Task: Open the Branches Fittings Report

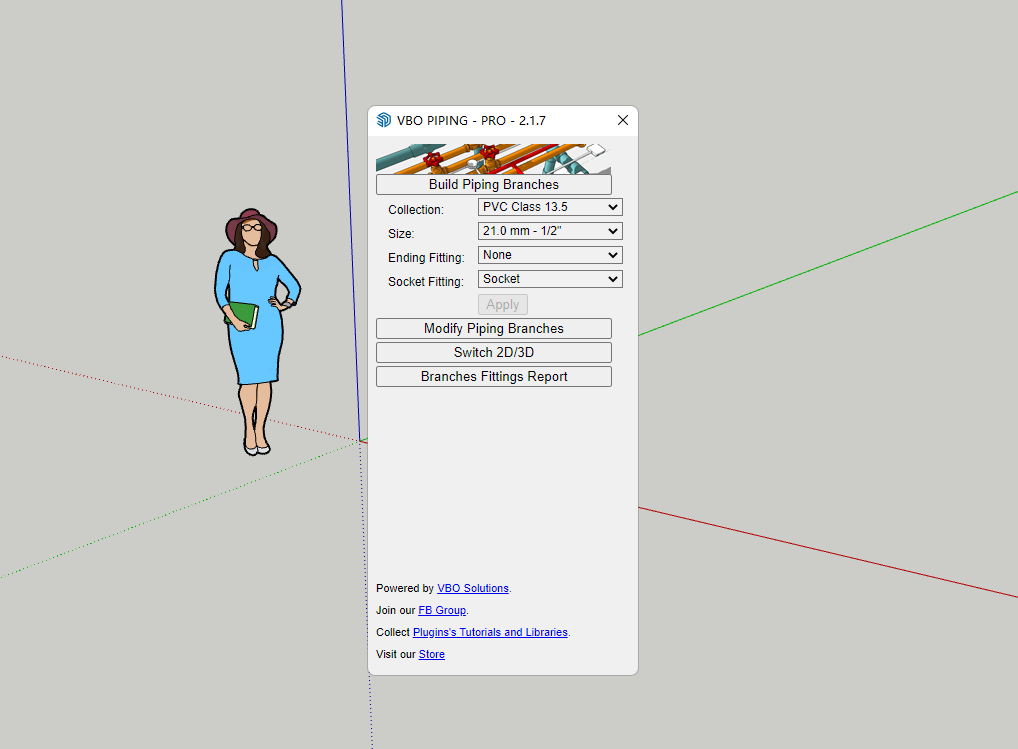Action: [493, 377]
